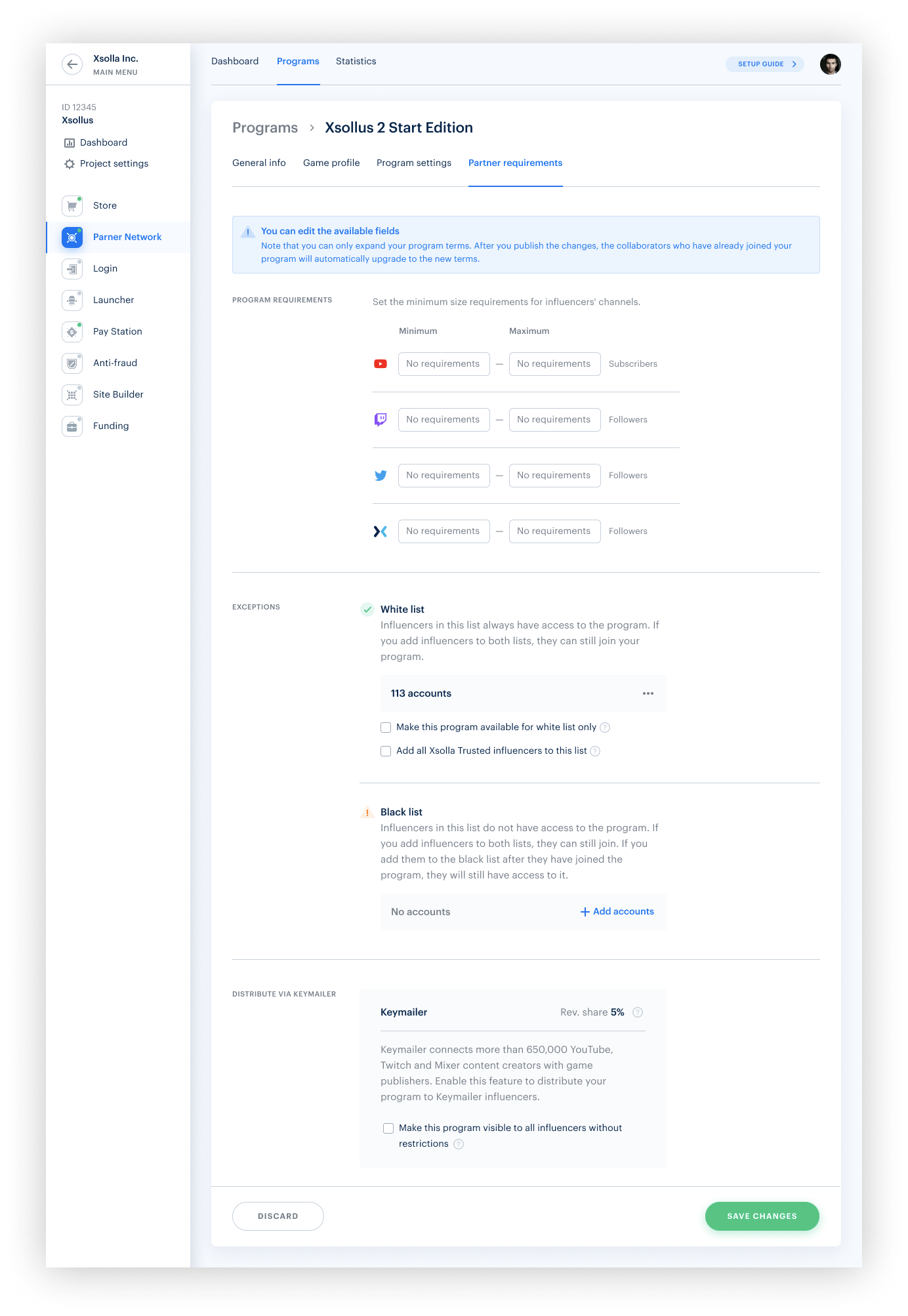Click Twitter minimum followers field

444,476
